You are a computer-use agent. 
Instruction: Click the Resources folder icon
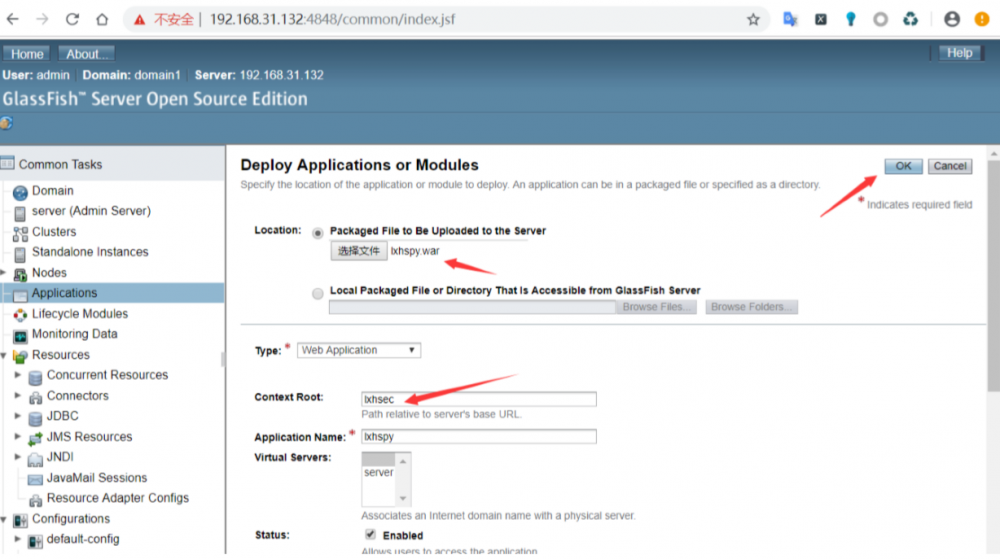(x=20, y=356)
